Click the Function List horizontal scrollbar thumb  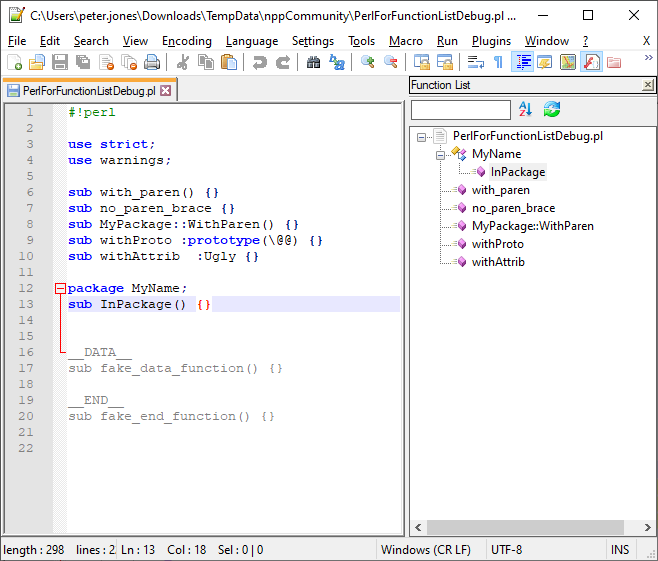(525, 527)
